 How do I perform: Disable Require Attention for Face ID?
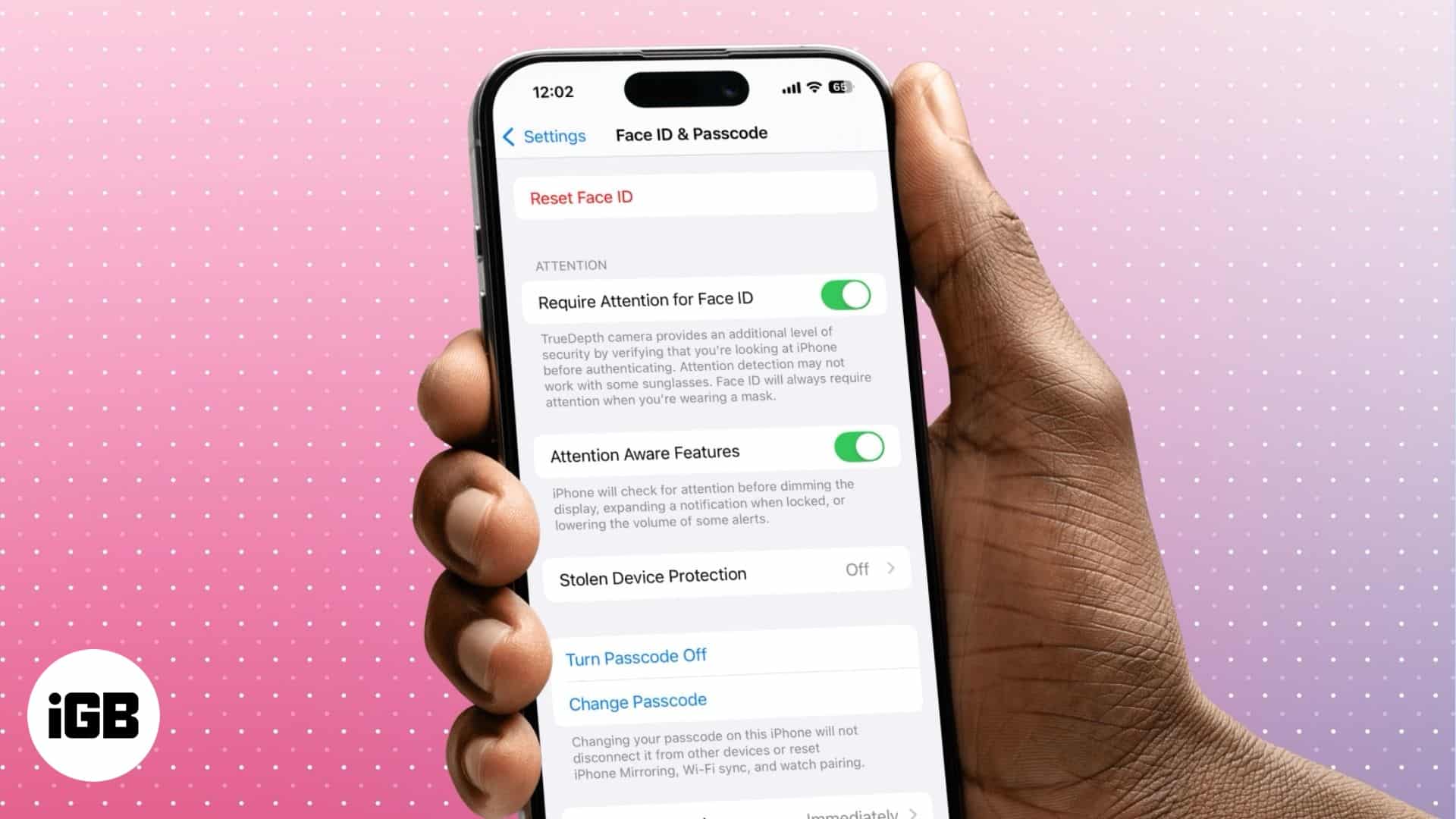click(845, 294)
